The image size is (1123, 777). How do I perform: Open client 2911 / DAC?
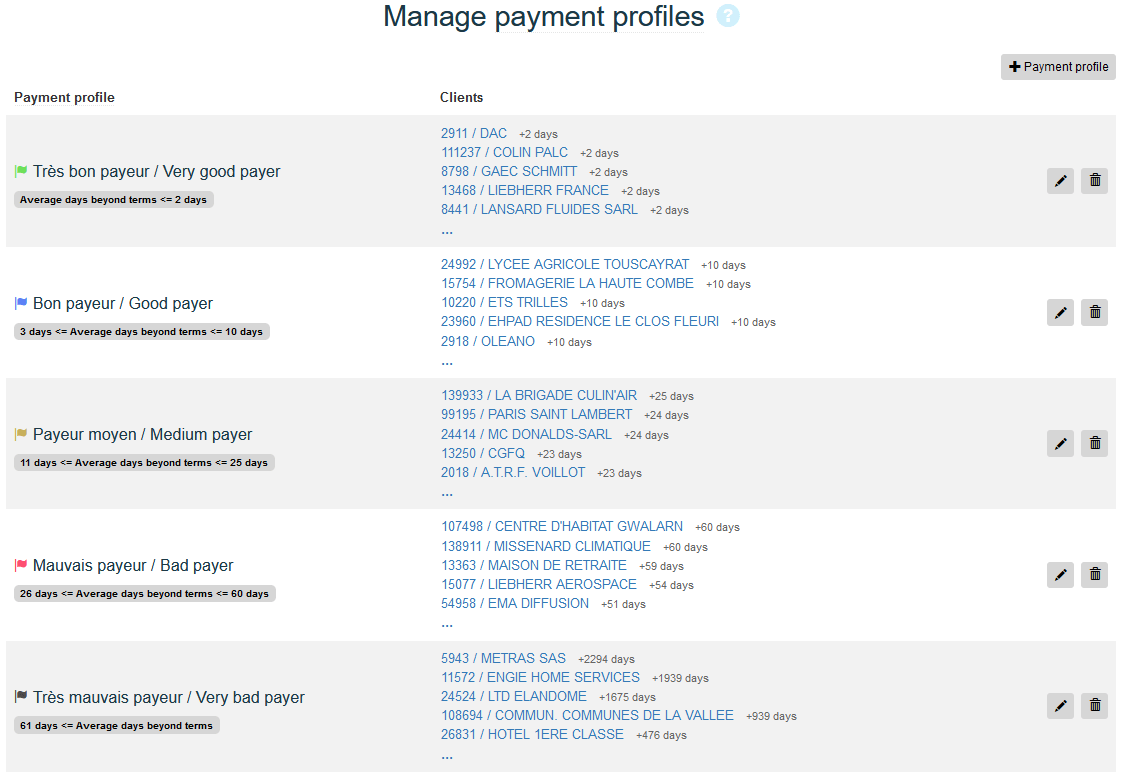474,133
